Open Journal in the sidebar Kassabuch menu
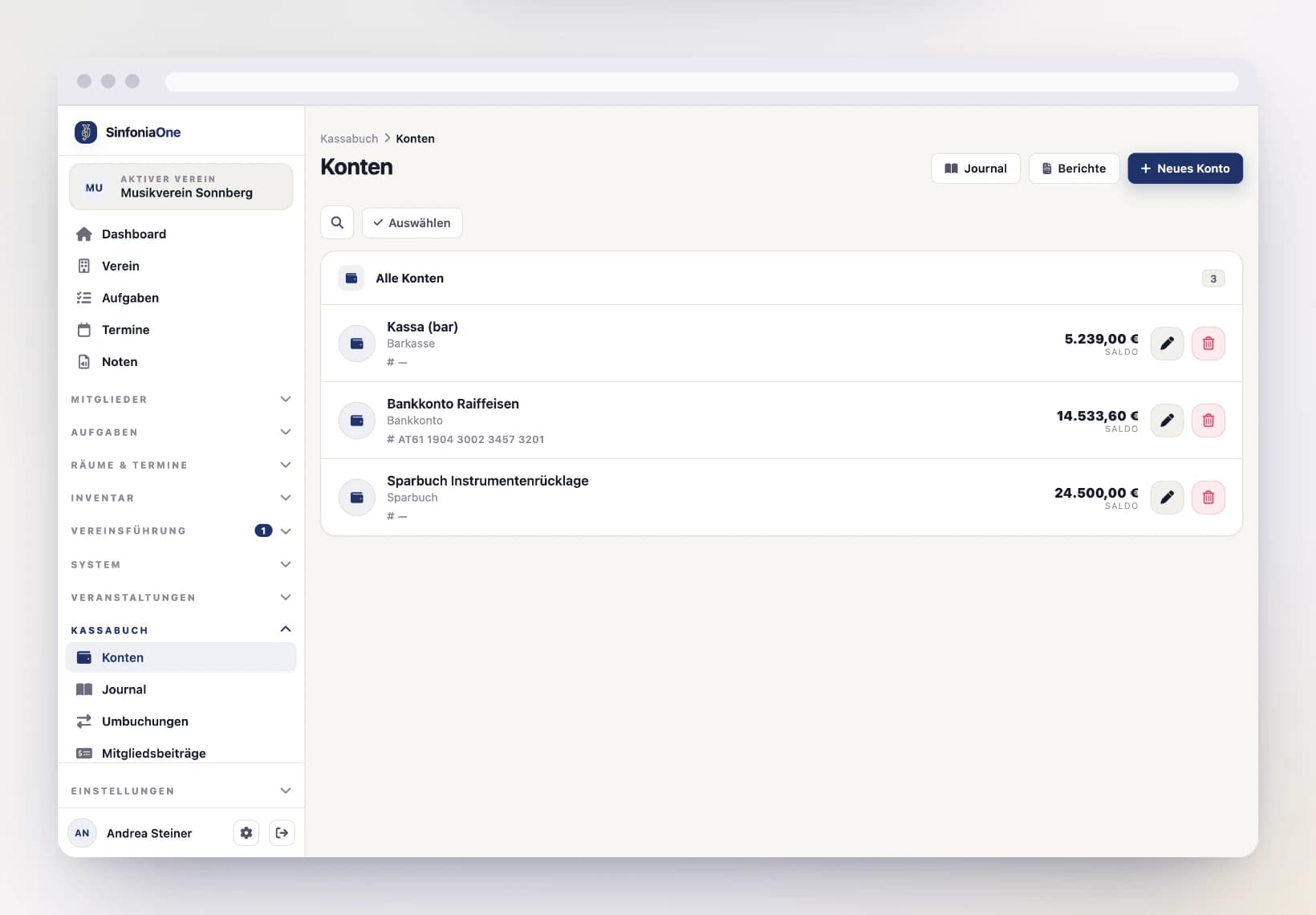The height and width of the screenshot is (915, 1316). click(x=181, y=689)
